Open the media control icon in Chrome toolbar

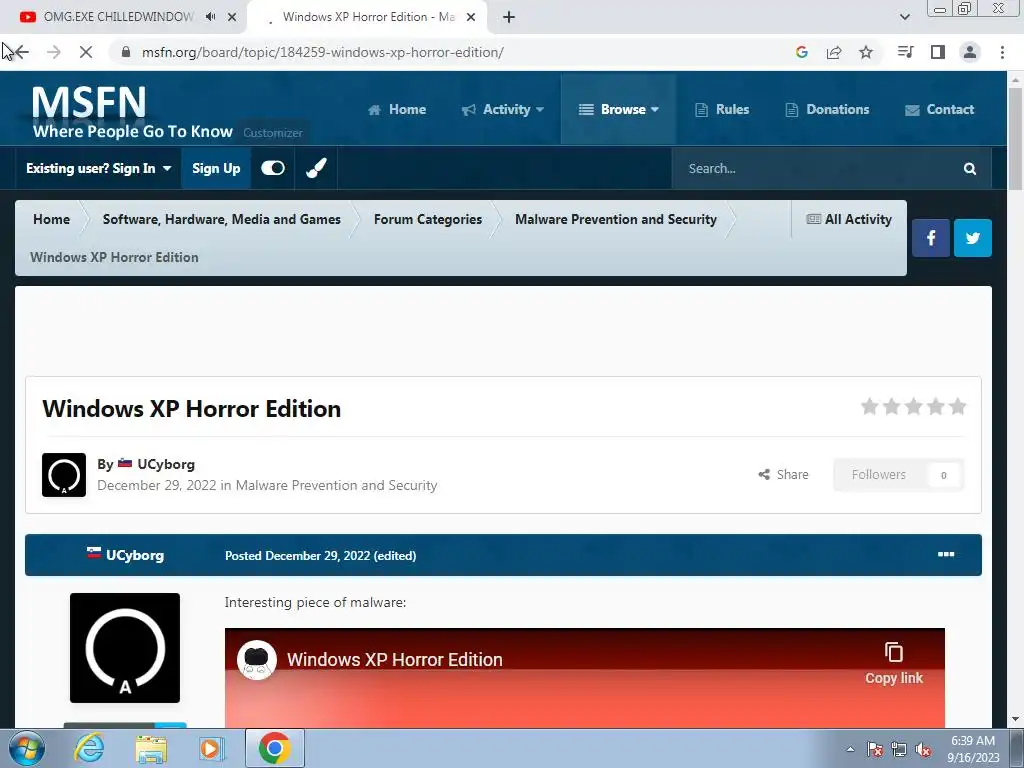point(905,52)
